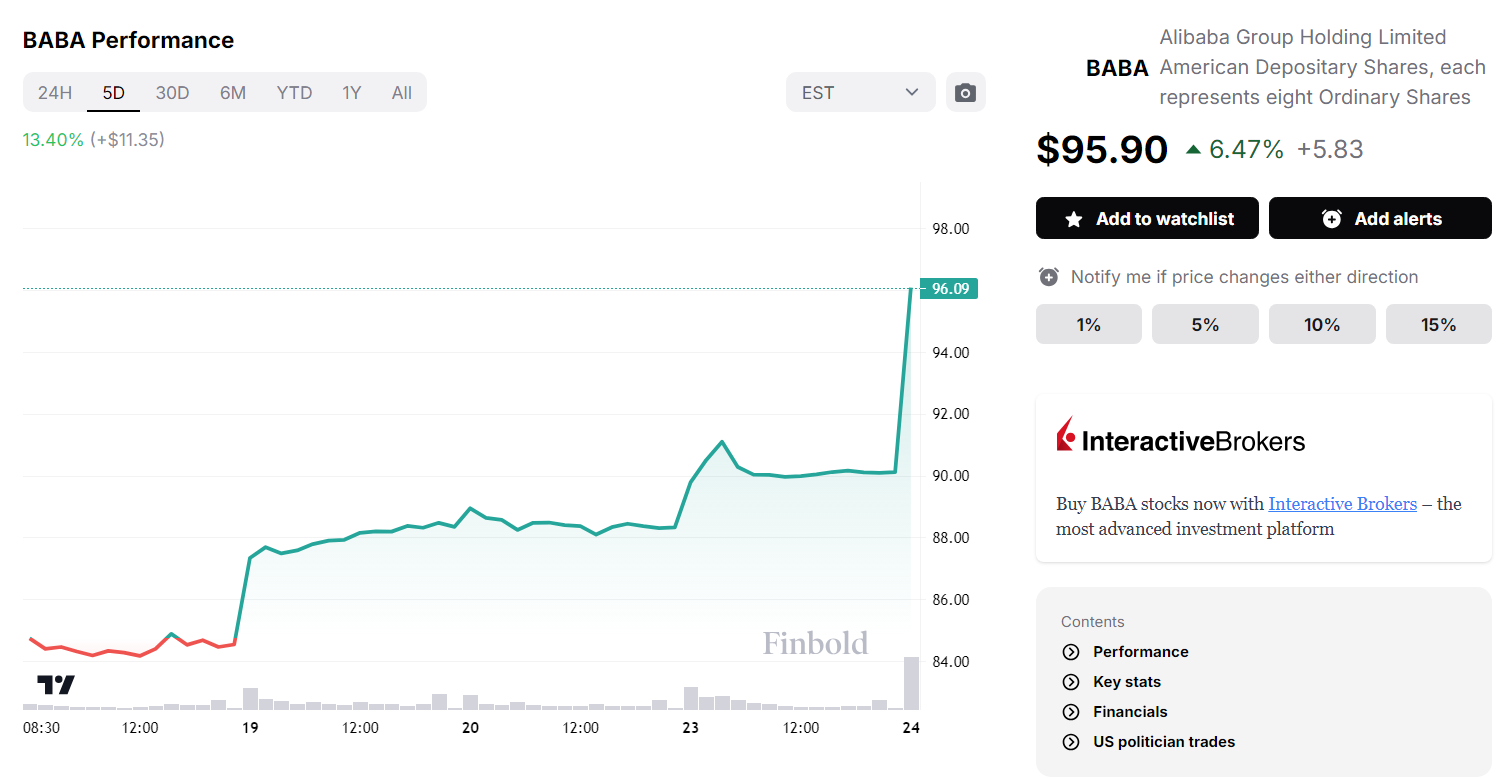This screenshot has width=1507, height=780.
Task: Click the $95.90 price text
Action: (1102, 150)
